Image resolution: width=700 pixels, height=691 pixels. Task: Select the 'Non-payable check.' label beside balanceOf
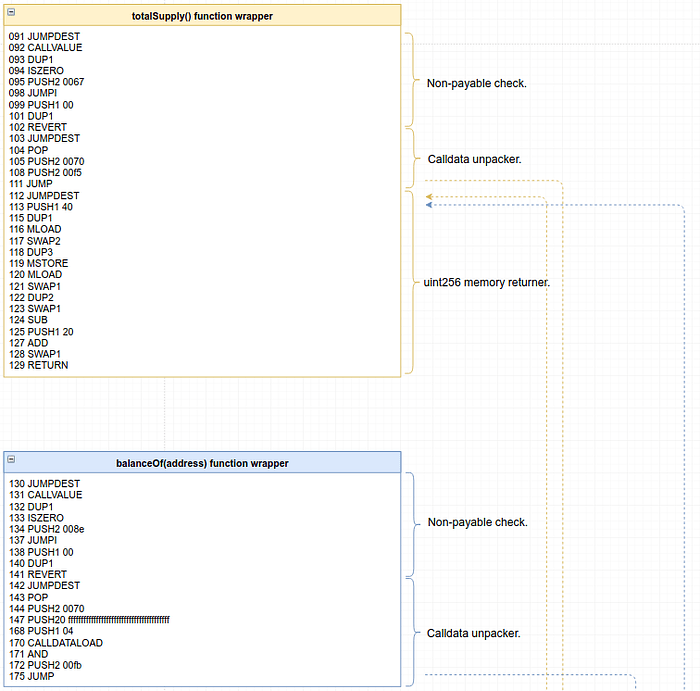click(478, 522)
